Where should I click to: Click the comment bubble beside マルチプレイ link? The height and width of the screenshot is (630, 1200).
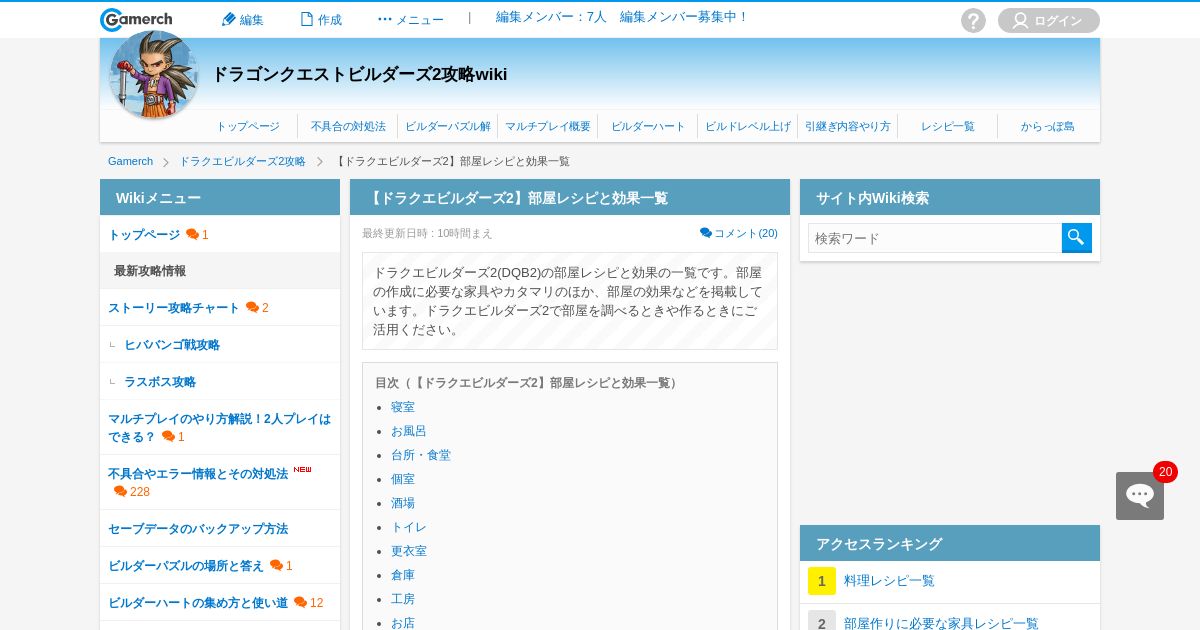(168, 437)
